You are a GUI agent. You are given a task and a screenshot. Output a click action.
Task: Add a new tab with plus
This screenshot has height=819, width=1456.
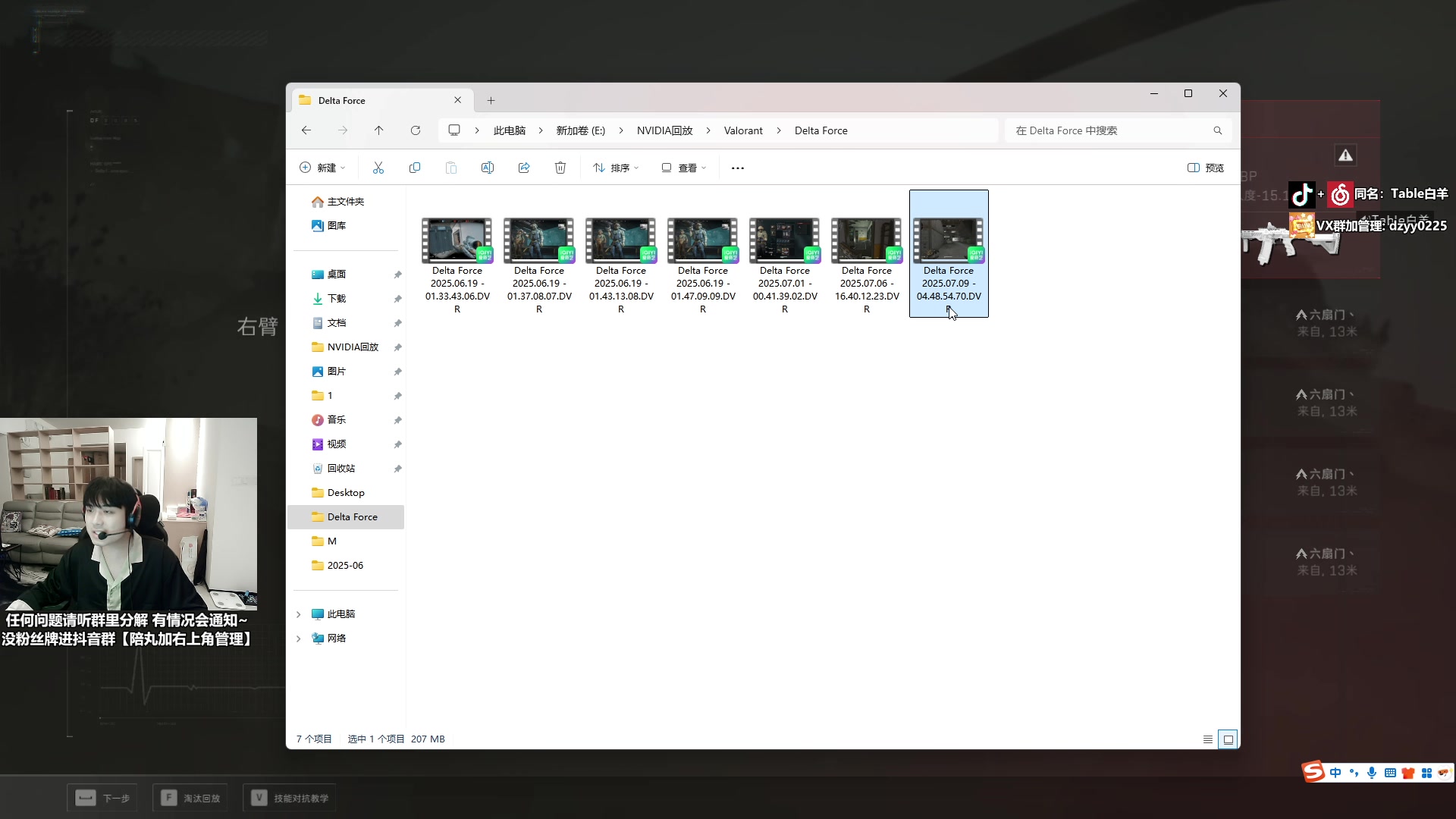coord(491,100)
